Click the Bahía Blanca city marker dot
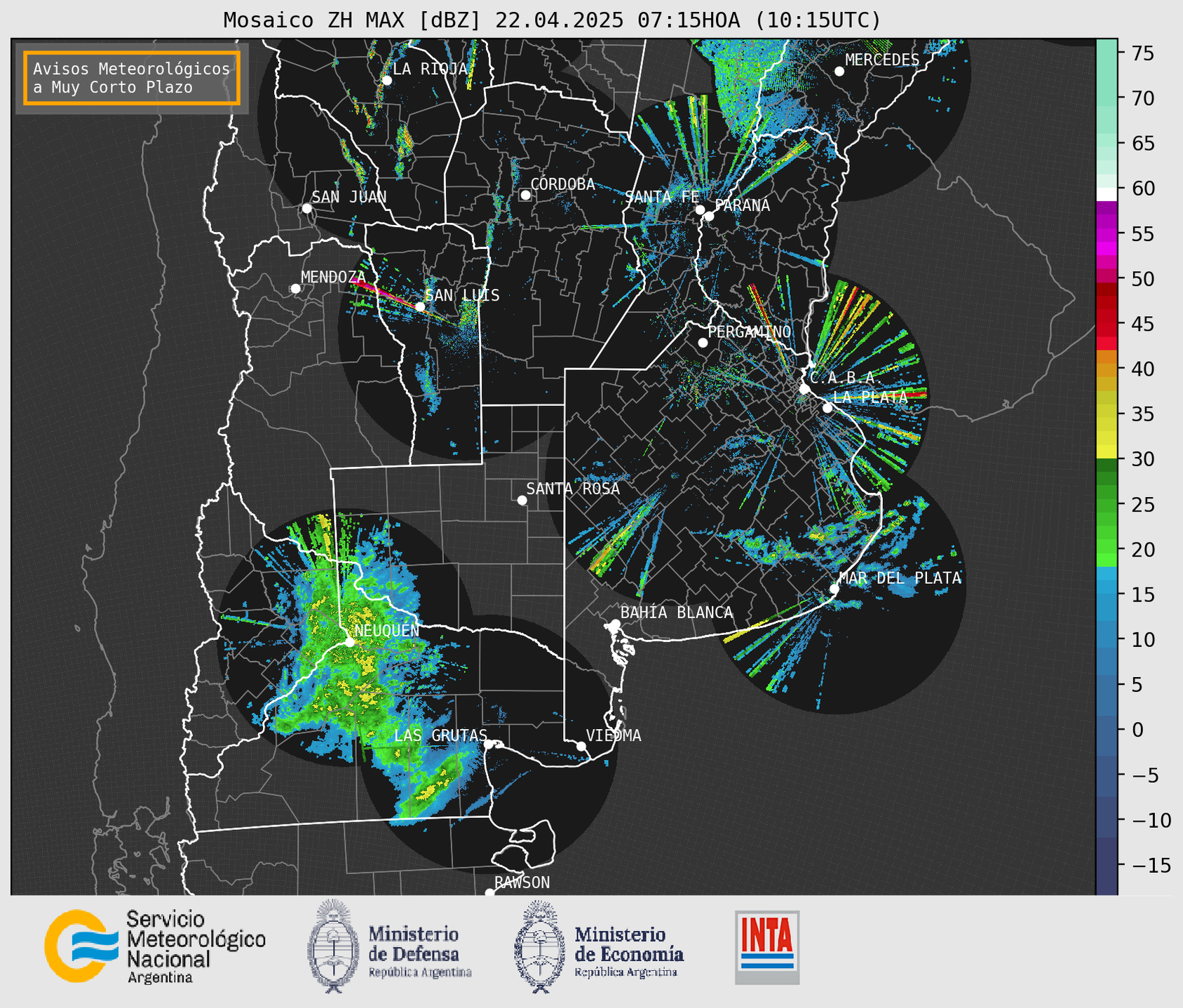The height and width of the screenshot is (1008, 1183). 615,624
